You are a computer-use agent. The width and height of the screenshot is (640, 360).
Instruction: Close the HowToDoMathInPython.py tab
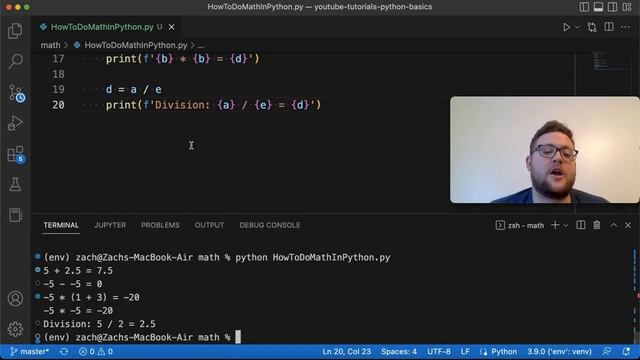[172, 27]
